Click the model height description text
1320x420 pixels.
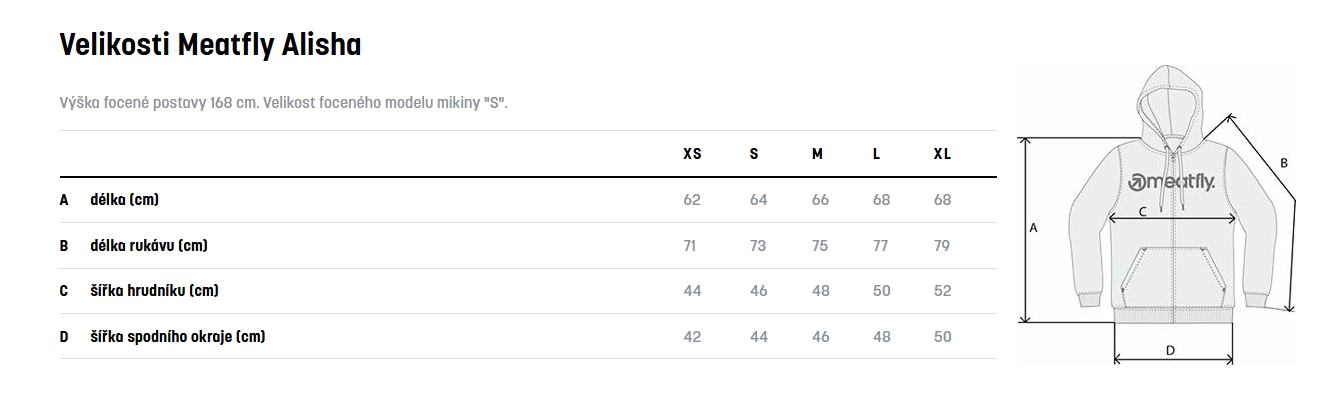click(284, 103)
